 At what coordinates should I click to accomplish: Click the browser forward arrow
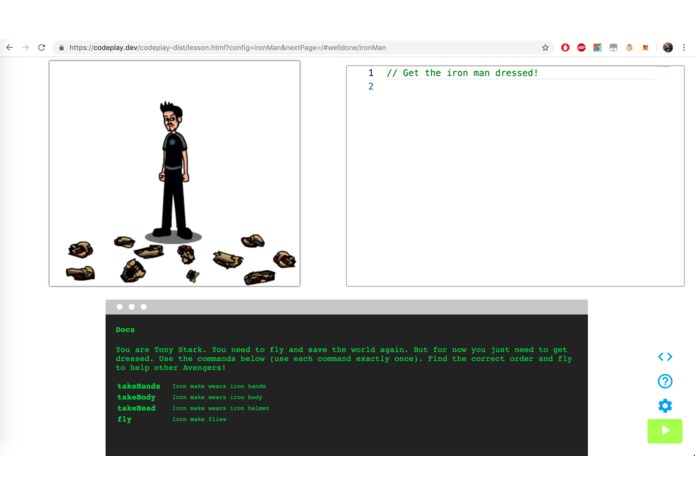[x=25, y=47]
